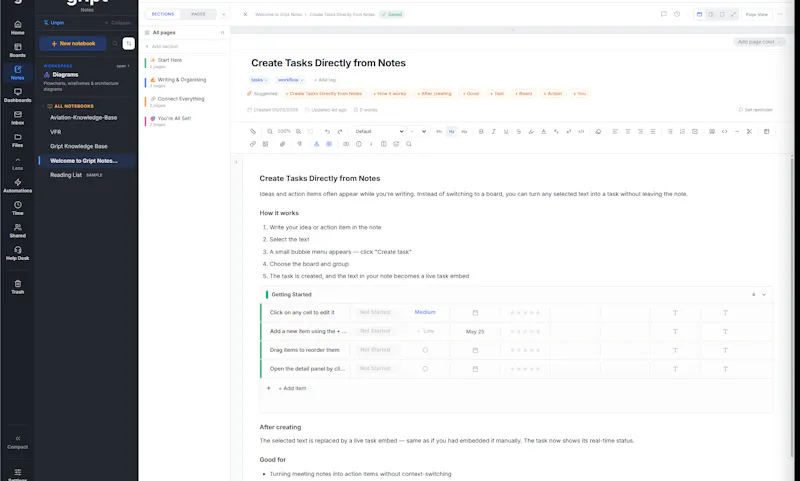The image size is (800, 481).
Task: Click the Italic formatting icon
Action: (x=493, y=132)
